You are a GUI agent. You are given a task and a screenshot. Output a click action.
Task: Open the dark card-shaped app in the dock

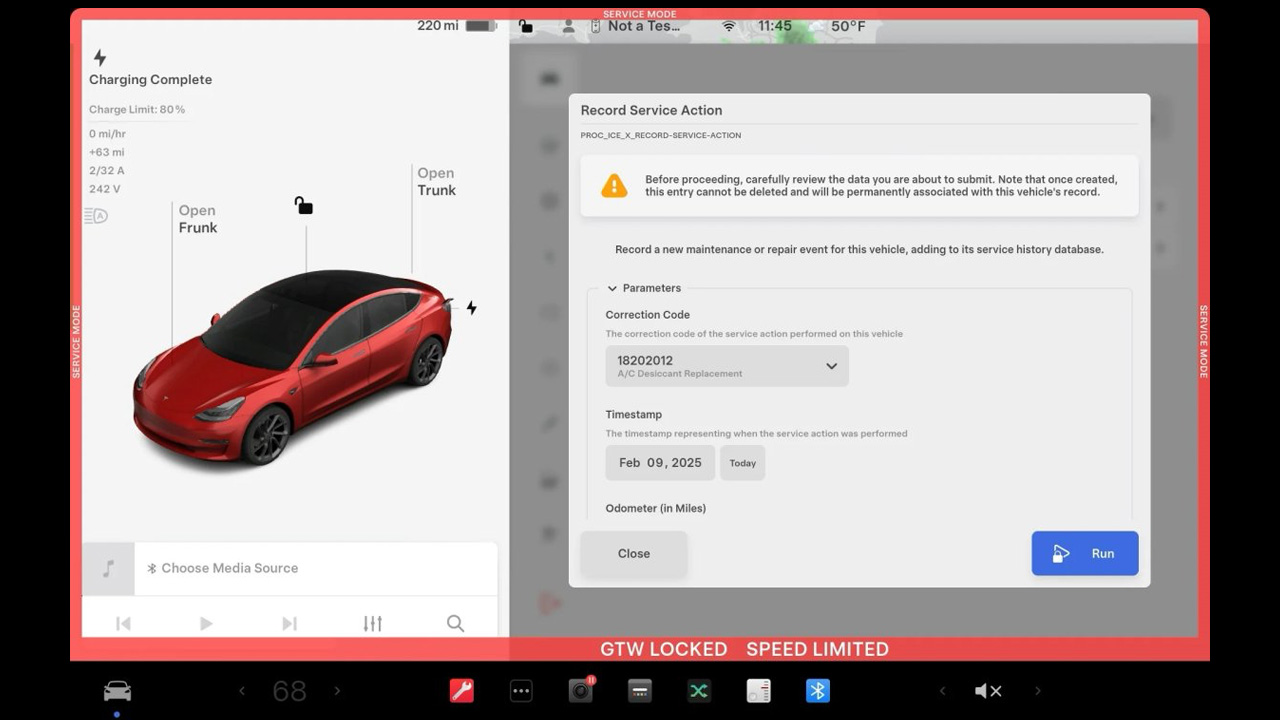click(640, 691)
